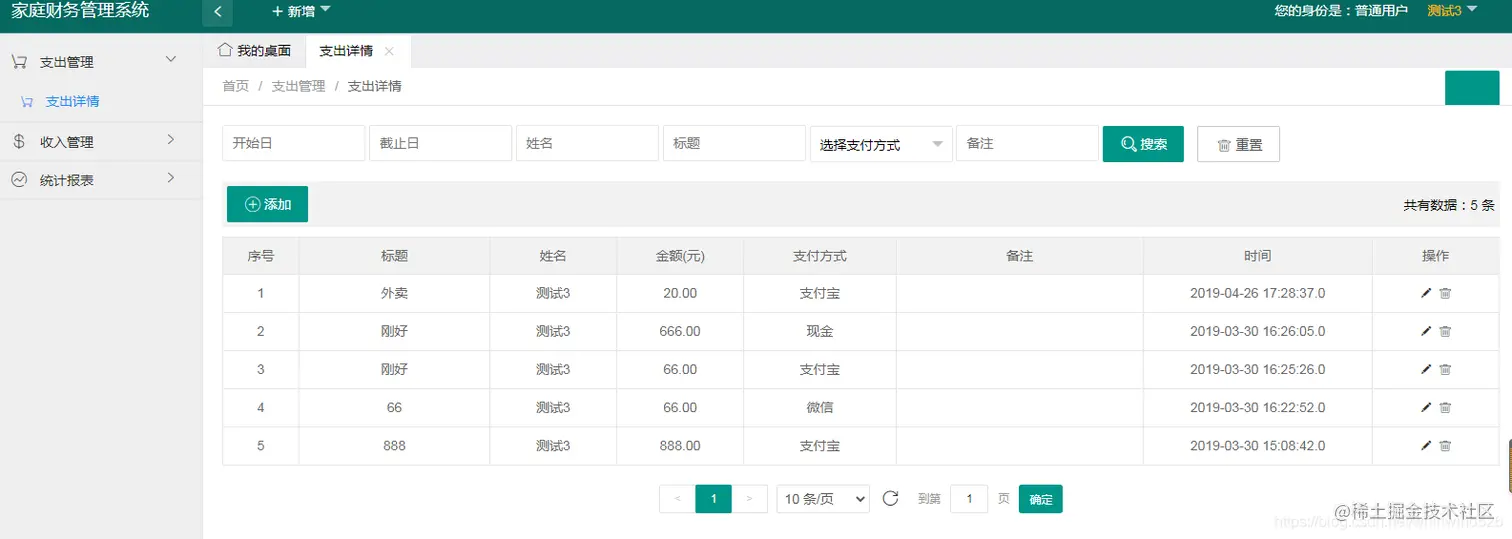Edit the 外卖 row with pencil icon
This screenshot has height=539, width=1512.
click(x=1426, y=293)
